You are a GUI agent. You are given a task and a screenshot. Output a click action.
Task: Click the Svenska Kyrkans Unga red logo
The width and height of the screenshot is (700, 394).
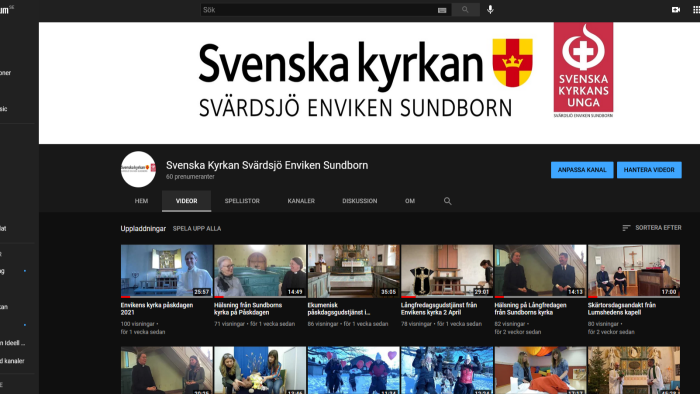click(x=583, y=70)
